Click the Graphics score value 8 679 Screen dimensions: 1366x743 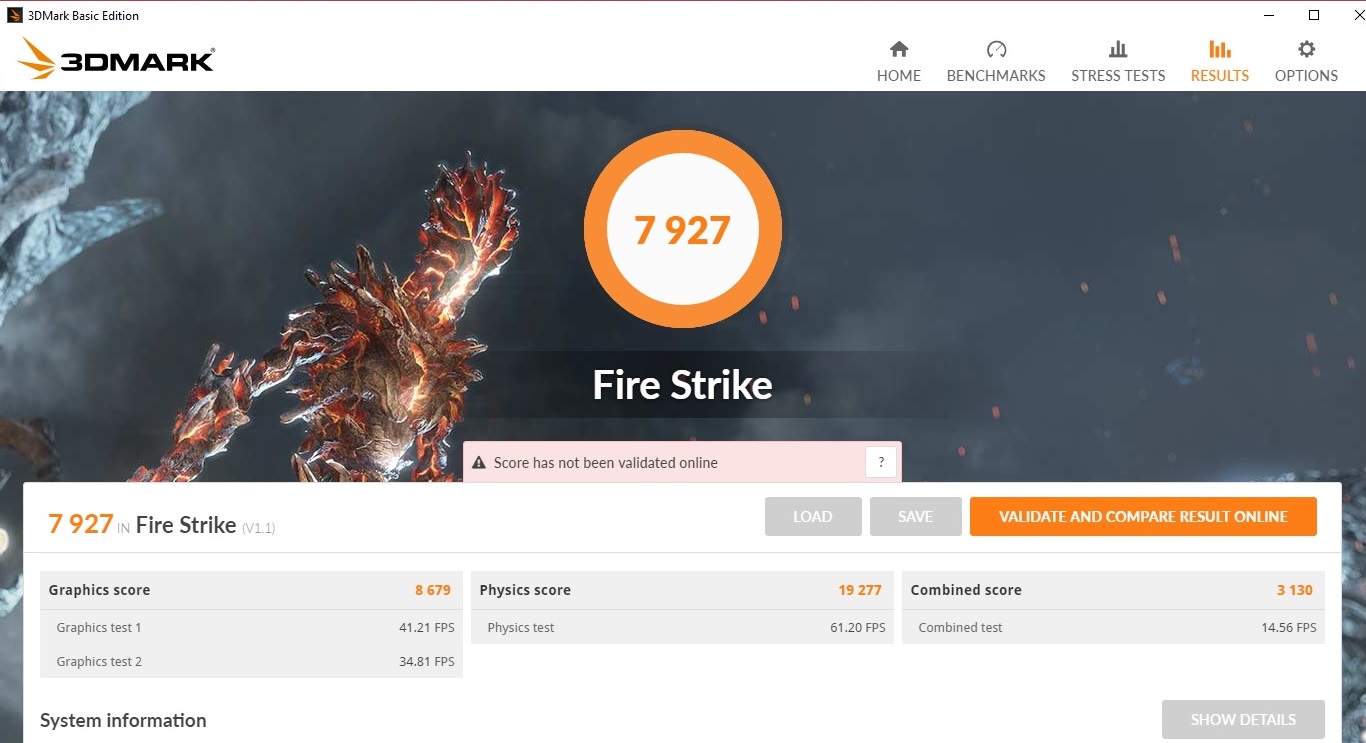point(433,590)
